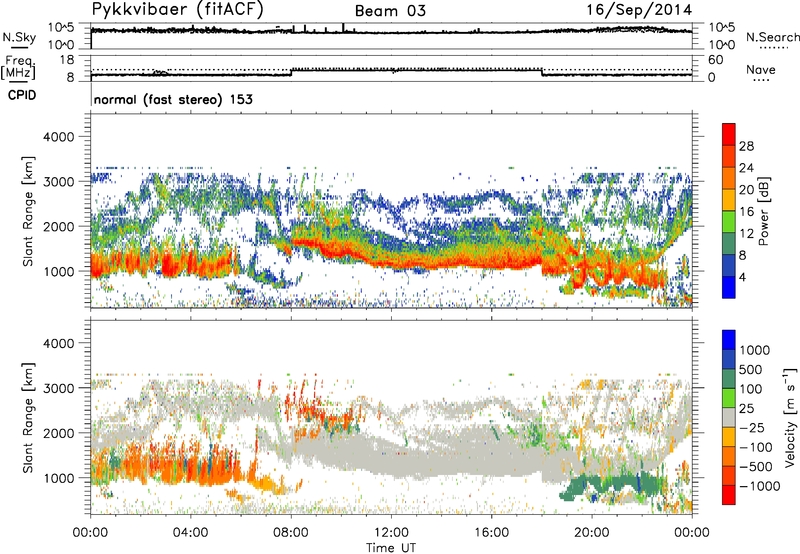Click the 2000 tick in velocity panel
The width and height of the screenshot is (800, 554).
pos(58,433)
